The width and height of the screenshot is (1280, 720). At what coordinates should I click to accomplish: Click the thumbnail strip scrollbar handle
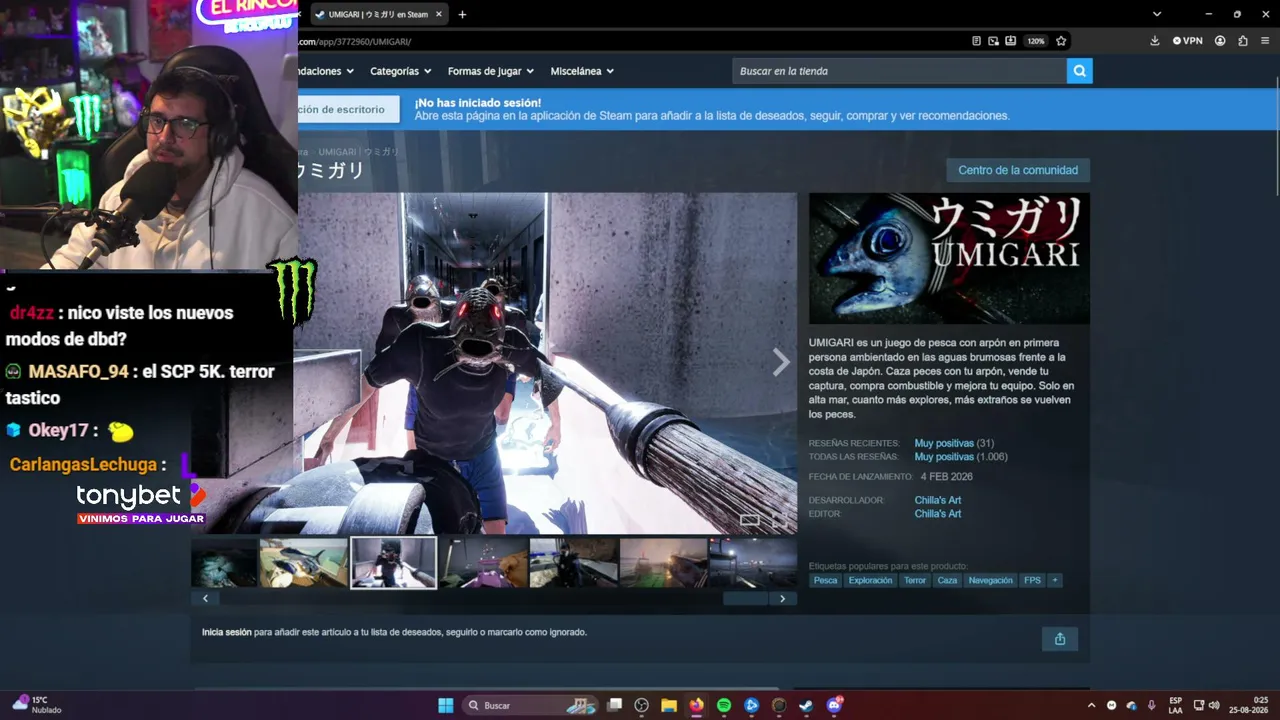coord(745,598)
